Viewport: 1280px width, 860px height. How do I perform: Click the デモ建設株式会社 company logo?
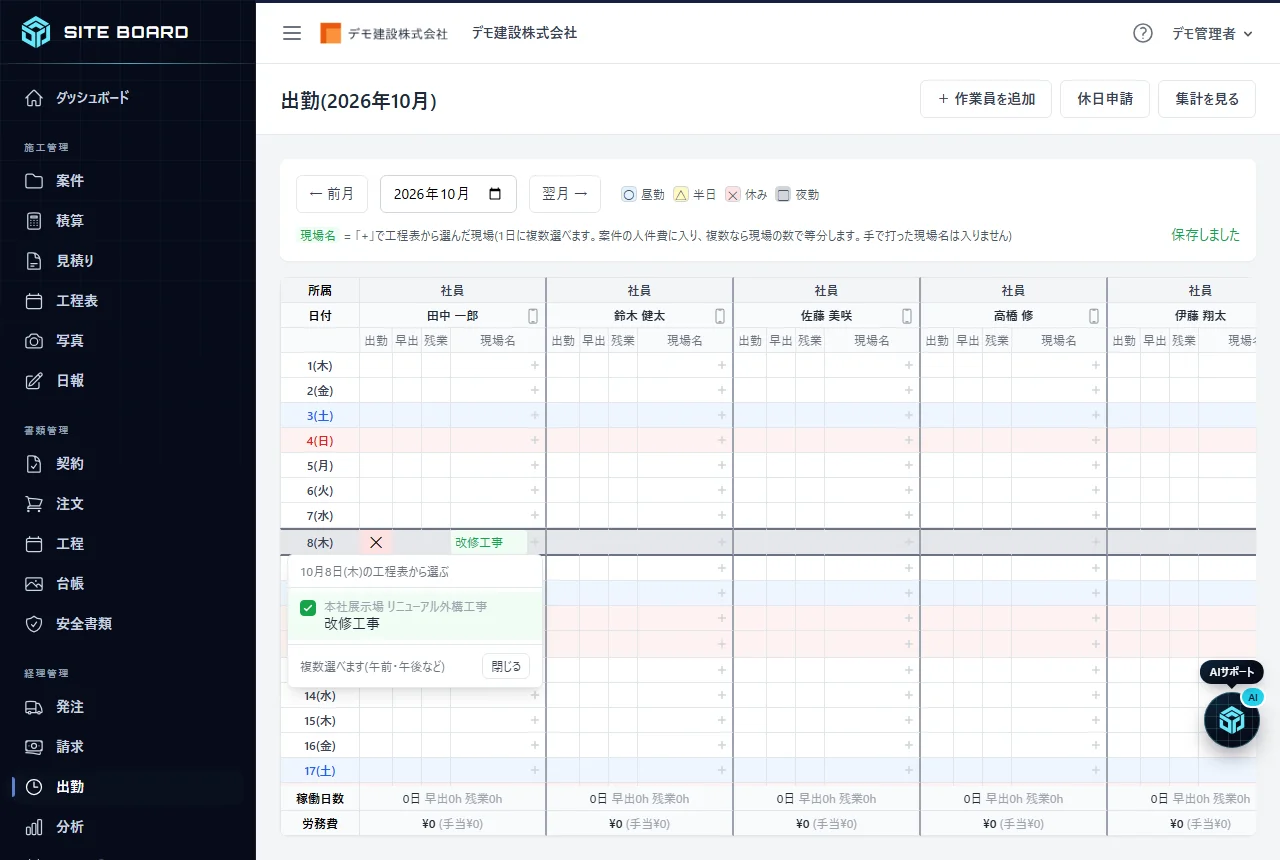coord(384,33)
